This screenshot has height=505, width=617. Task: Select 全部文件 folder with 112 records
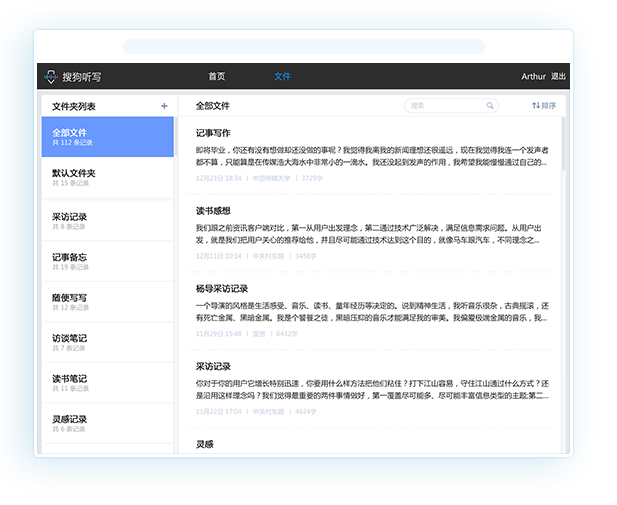(107, 137)
